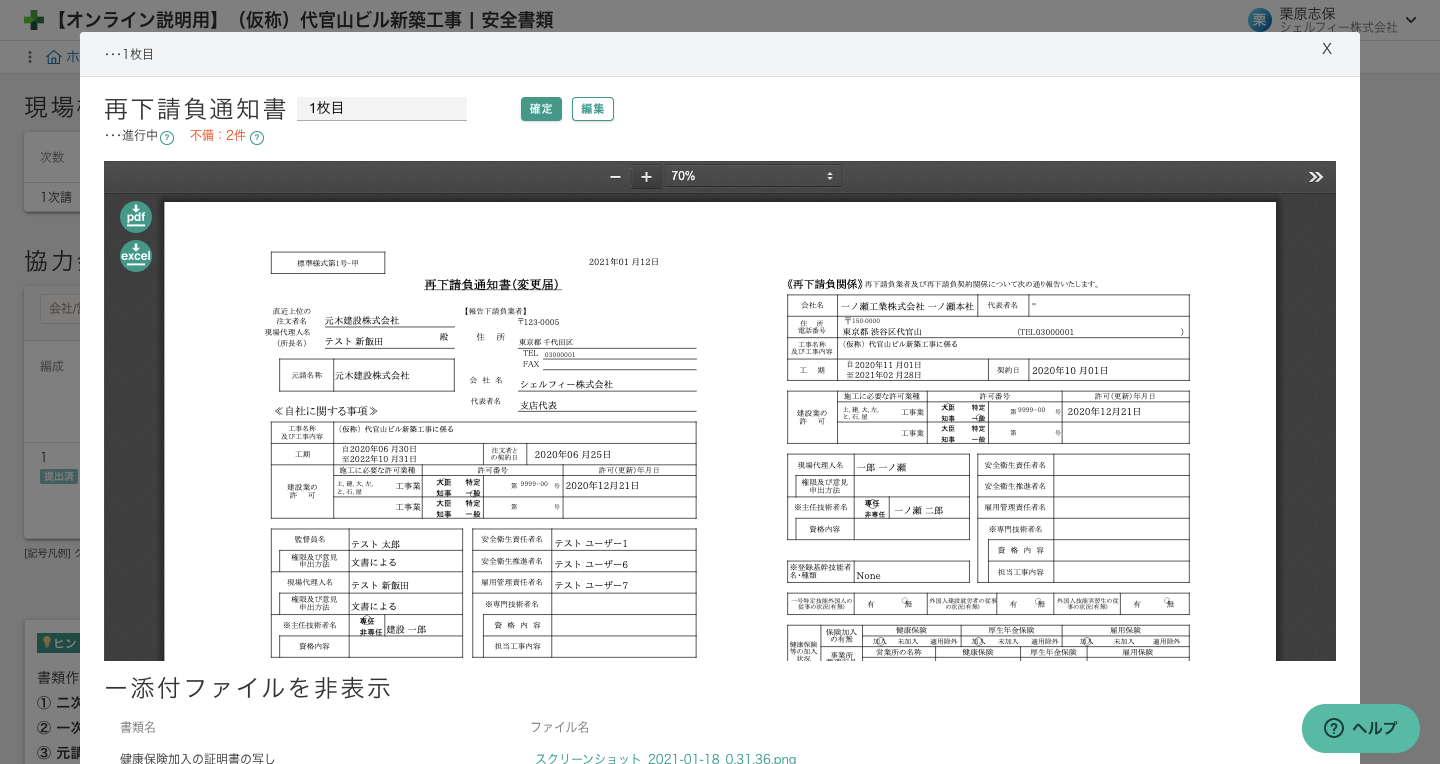Download the document as PDF
The height and width of the screenshot is (764, 1440).
(x=135, y=217)
